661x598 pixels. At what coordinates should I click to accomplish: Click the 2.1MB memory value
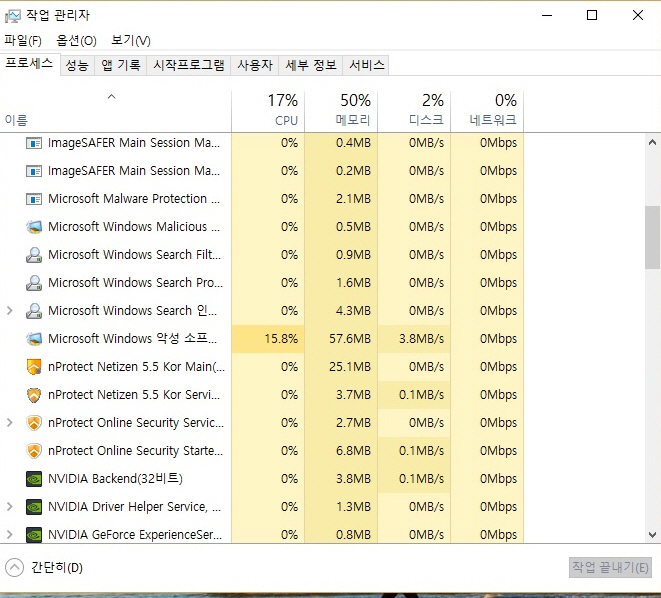tap(353, 199)
